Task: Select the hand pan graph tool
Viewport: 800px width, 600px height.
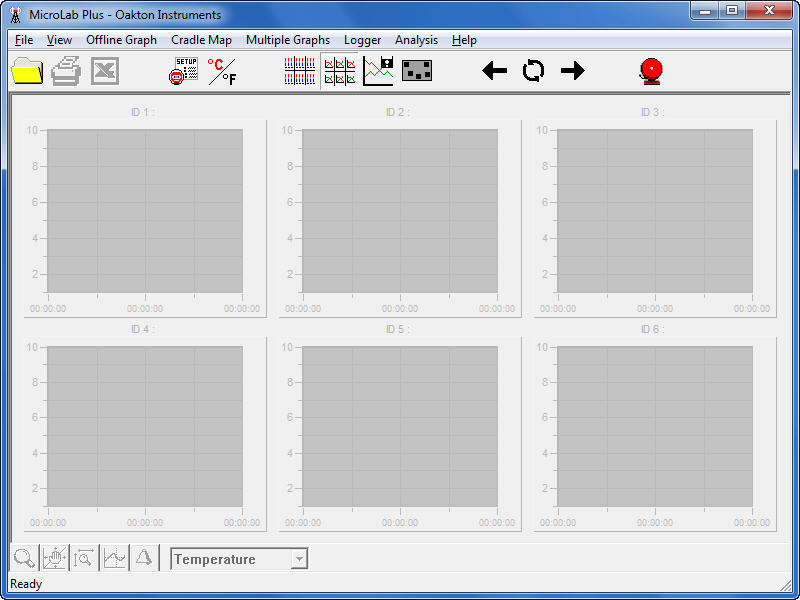Action: pos(54,558)
